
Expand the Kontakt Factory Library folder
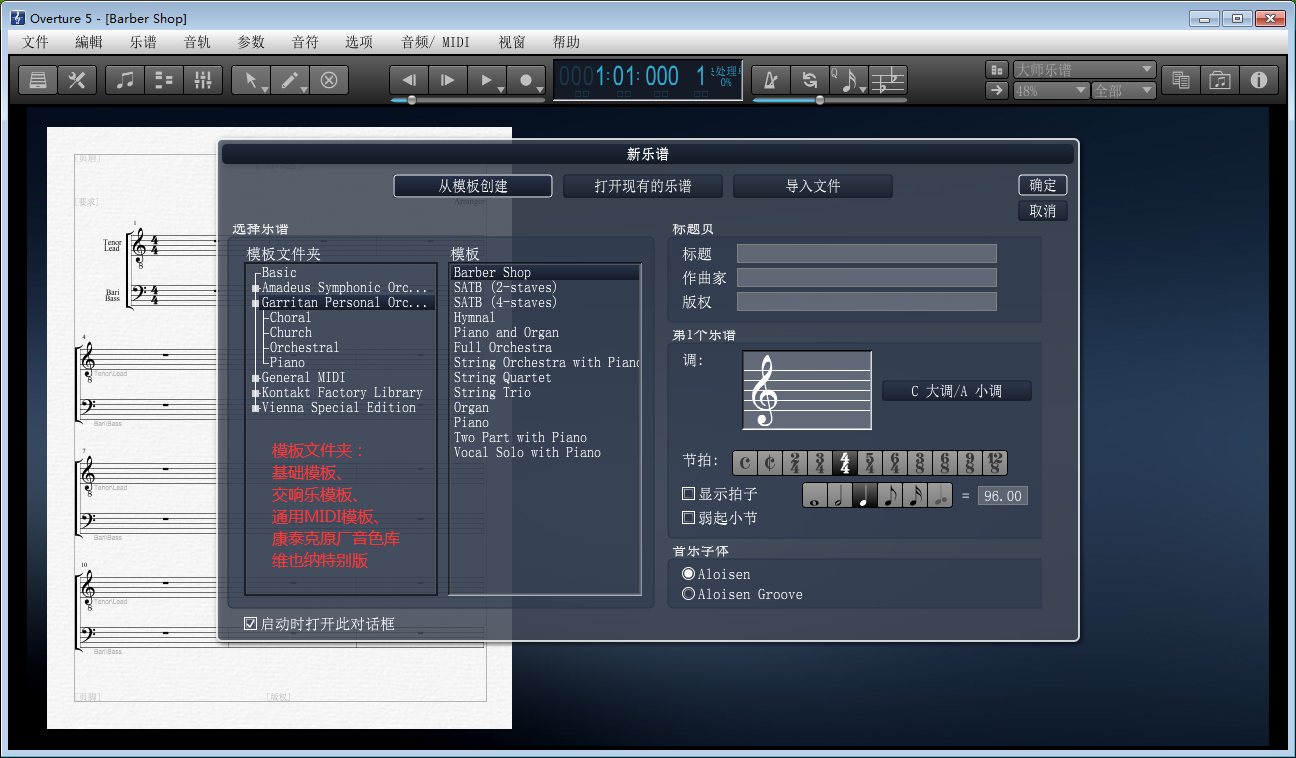(x=256, y=393)
